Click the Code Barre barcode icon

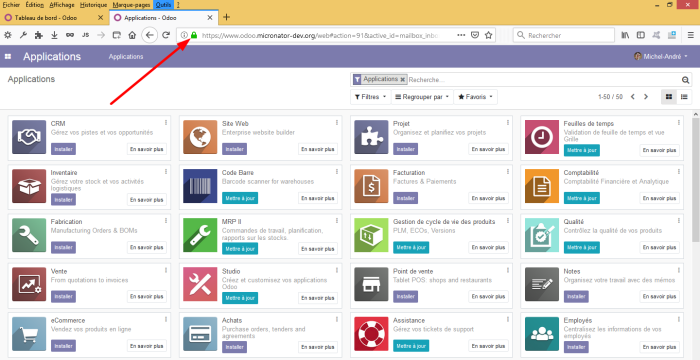[200, 186]
